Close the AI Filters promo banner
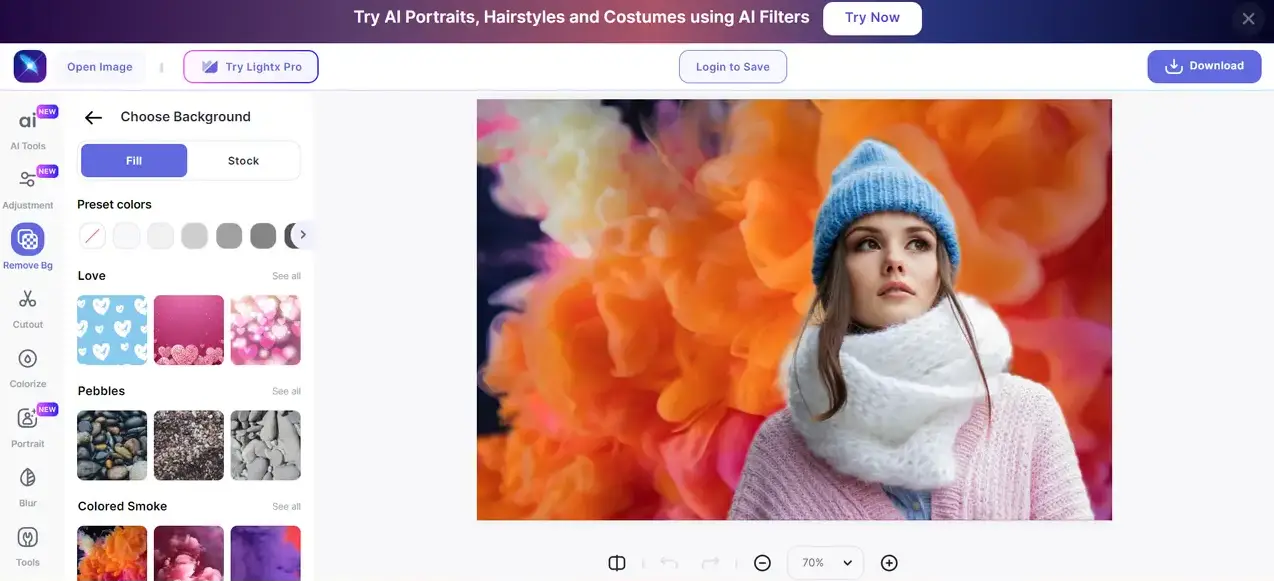Image resolution: width=1274 pixels, height=581 pixels. 1248,18
